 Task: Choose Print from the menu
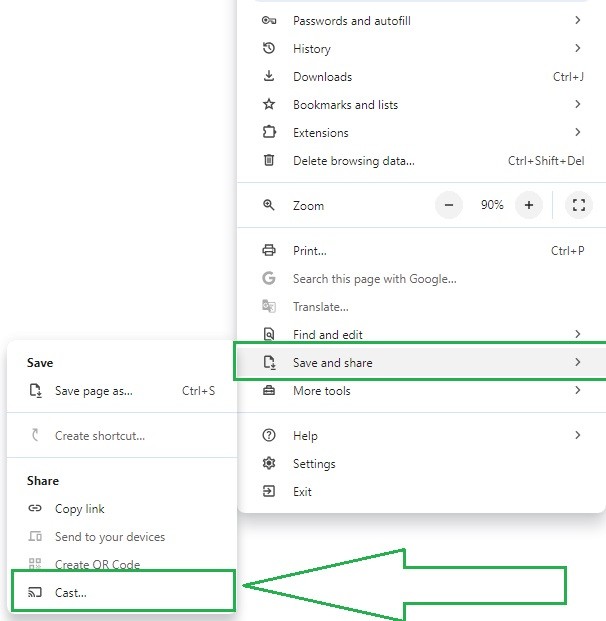coord(421,250)
